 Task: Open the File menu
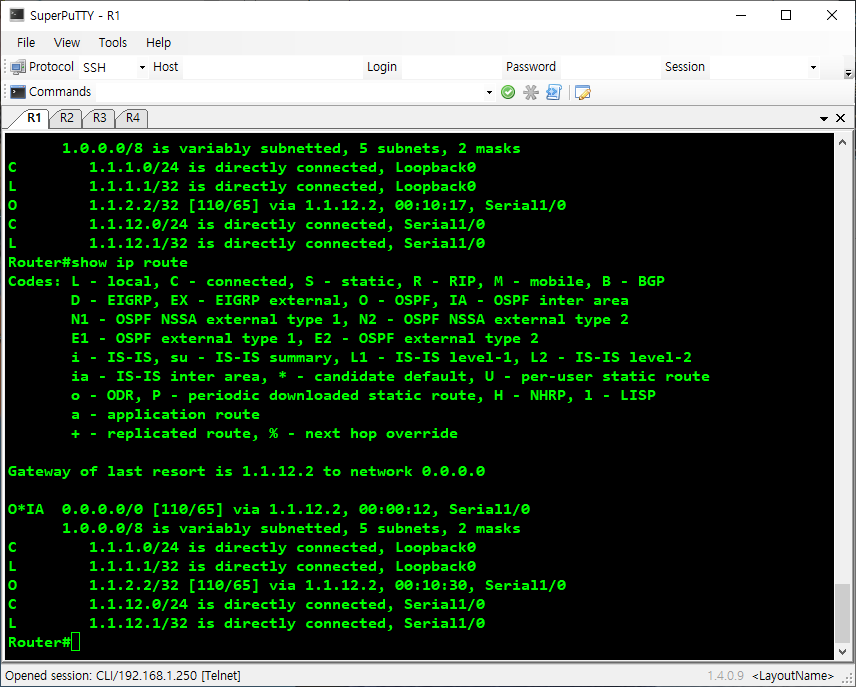point(26,43)
